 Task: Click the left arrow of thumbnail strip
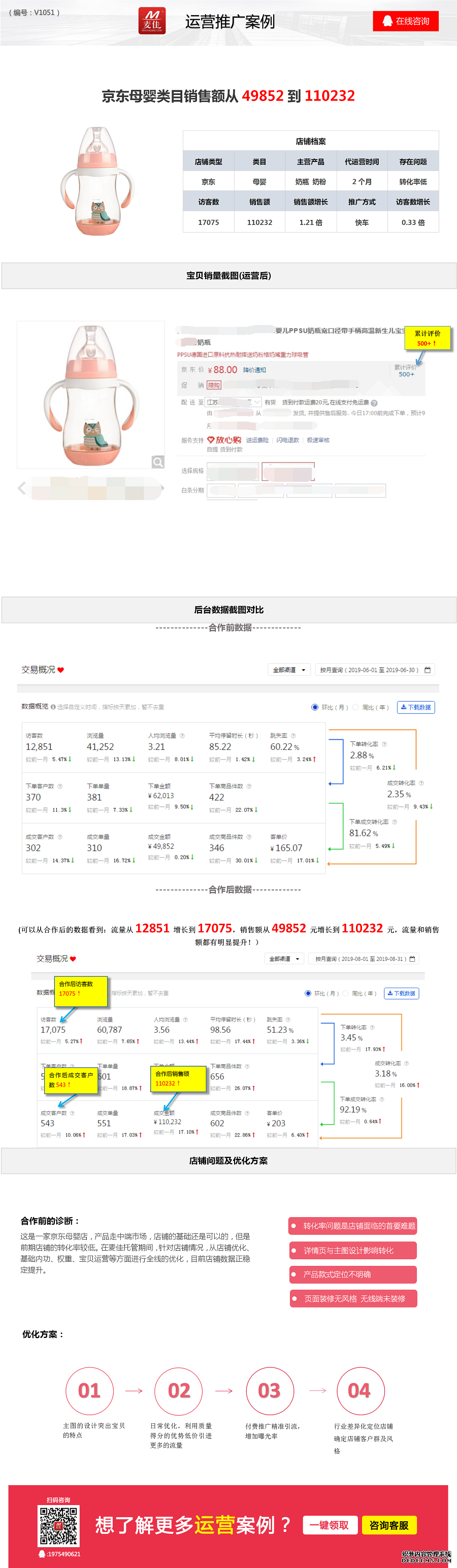22,487
